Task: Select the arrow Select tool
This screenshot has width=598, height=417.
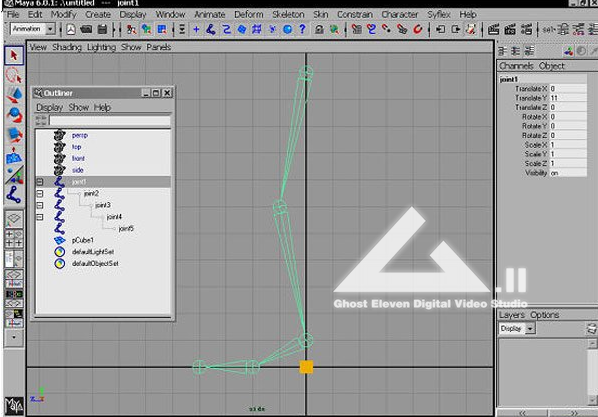Action: coord(14,55)
